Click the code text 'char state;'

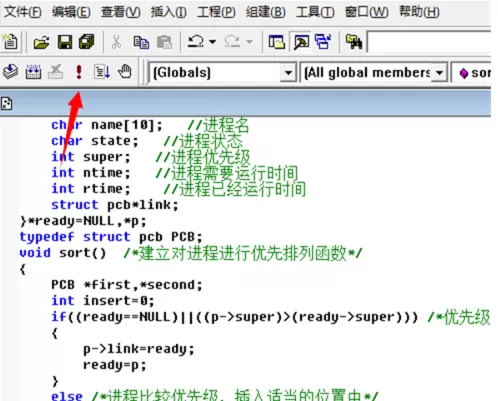(95, 141)
